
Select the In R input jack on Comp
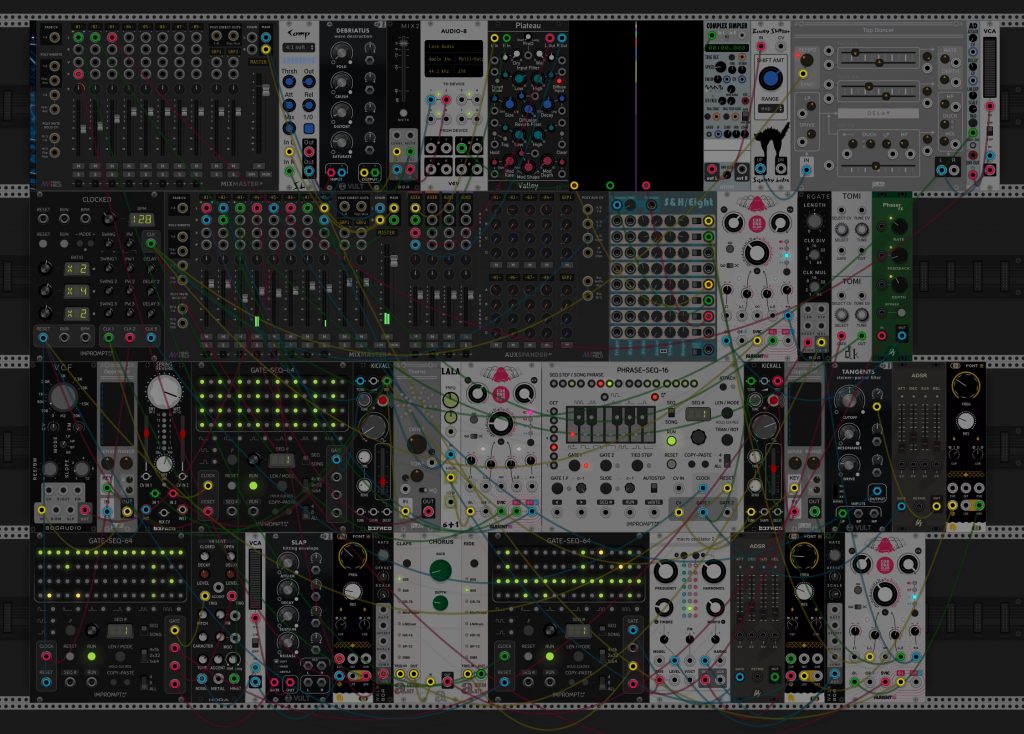(289, 171)
